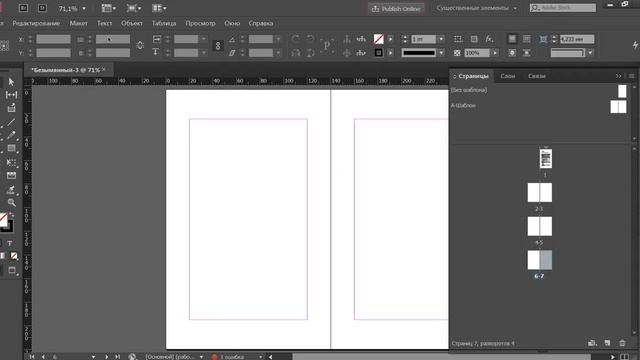Switch to the Слои tab

[x=508, y=76]
